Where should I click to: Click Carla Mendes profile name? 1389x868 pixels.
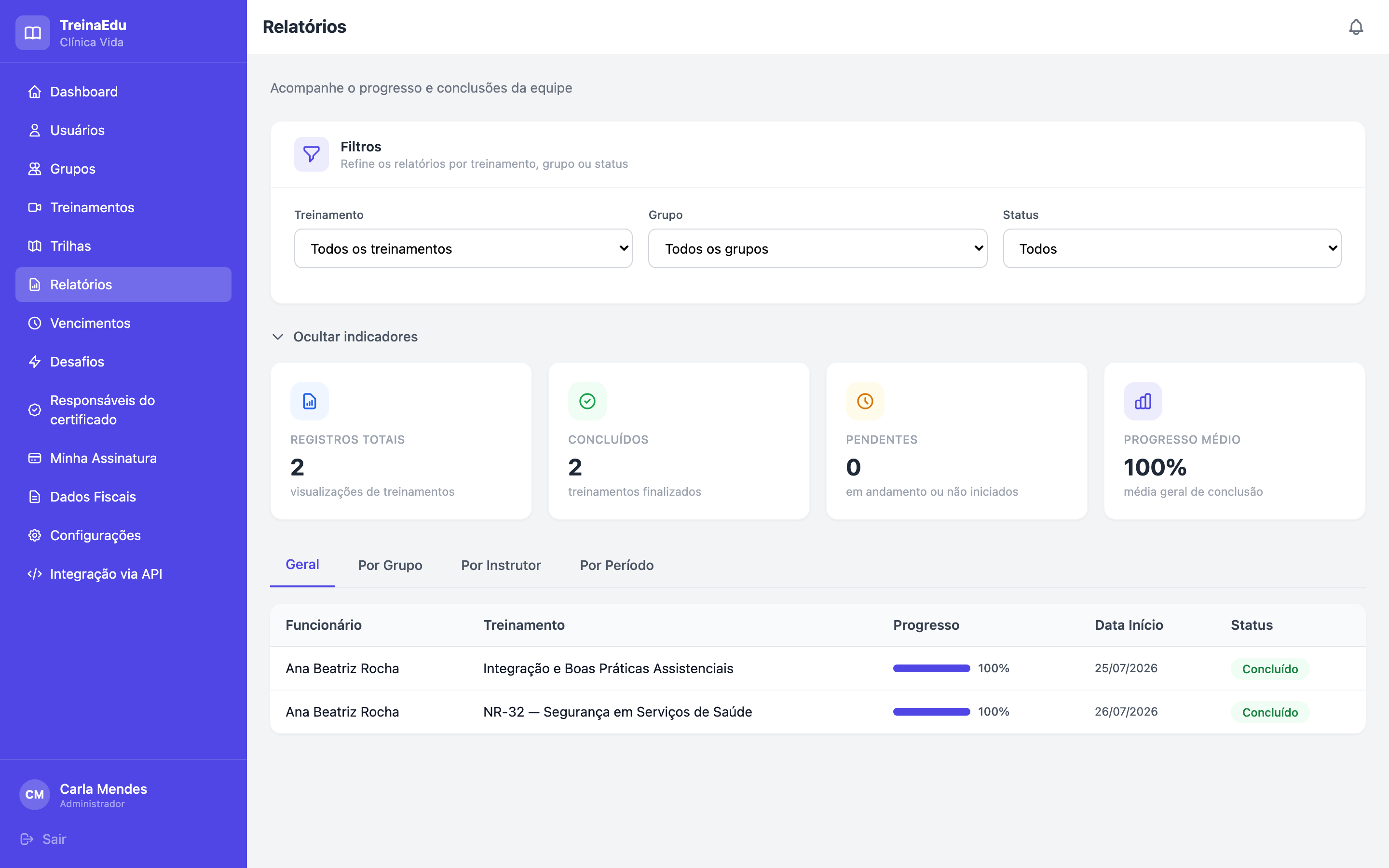pos(103,789)
